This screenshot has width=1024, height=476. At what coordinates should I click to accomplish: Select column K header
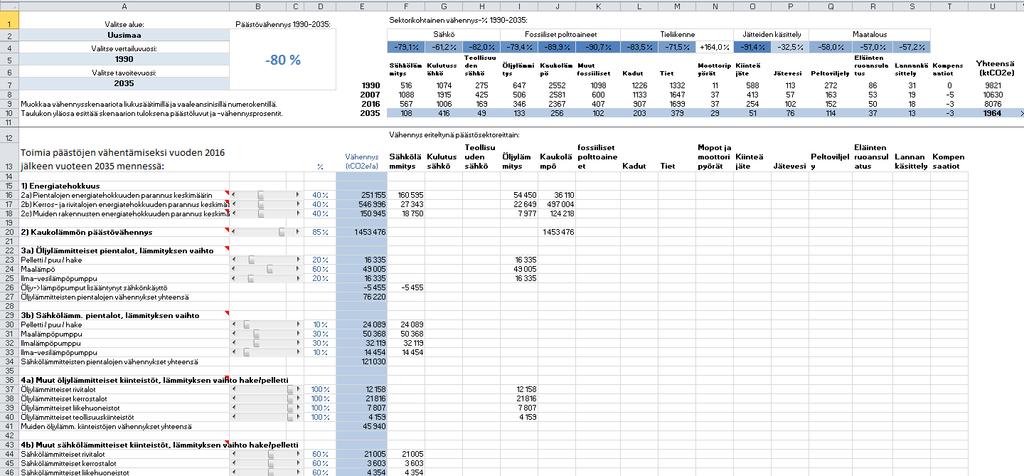pos(598,6)
